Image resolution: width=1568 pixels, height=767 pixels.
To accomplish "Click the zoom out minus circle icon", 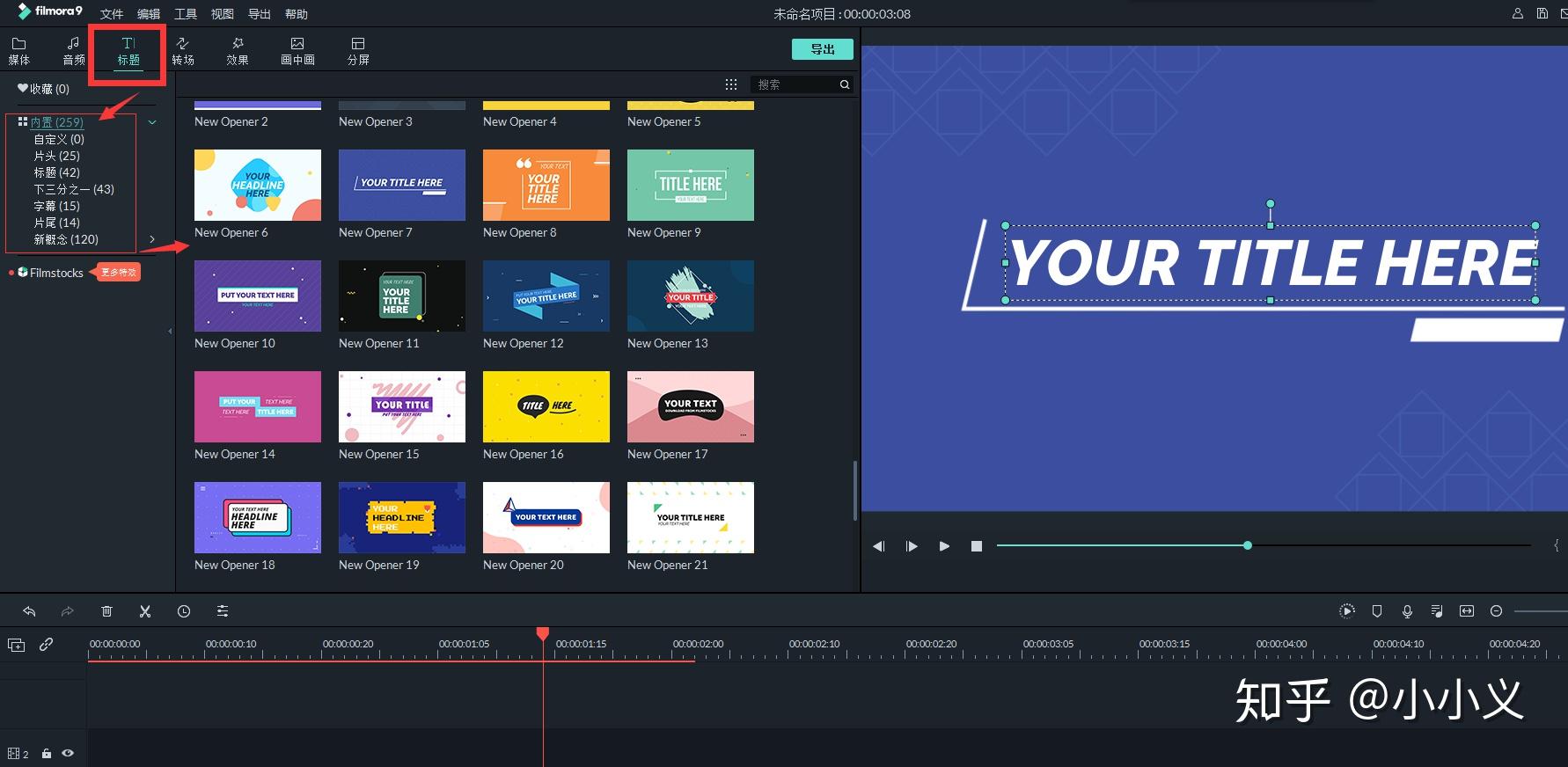I will point(1496,611).
